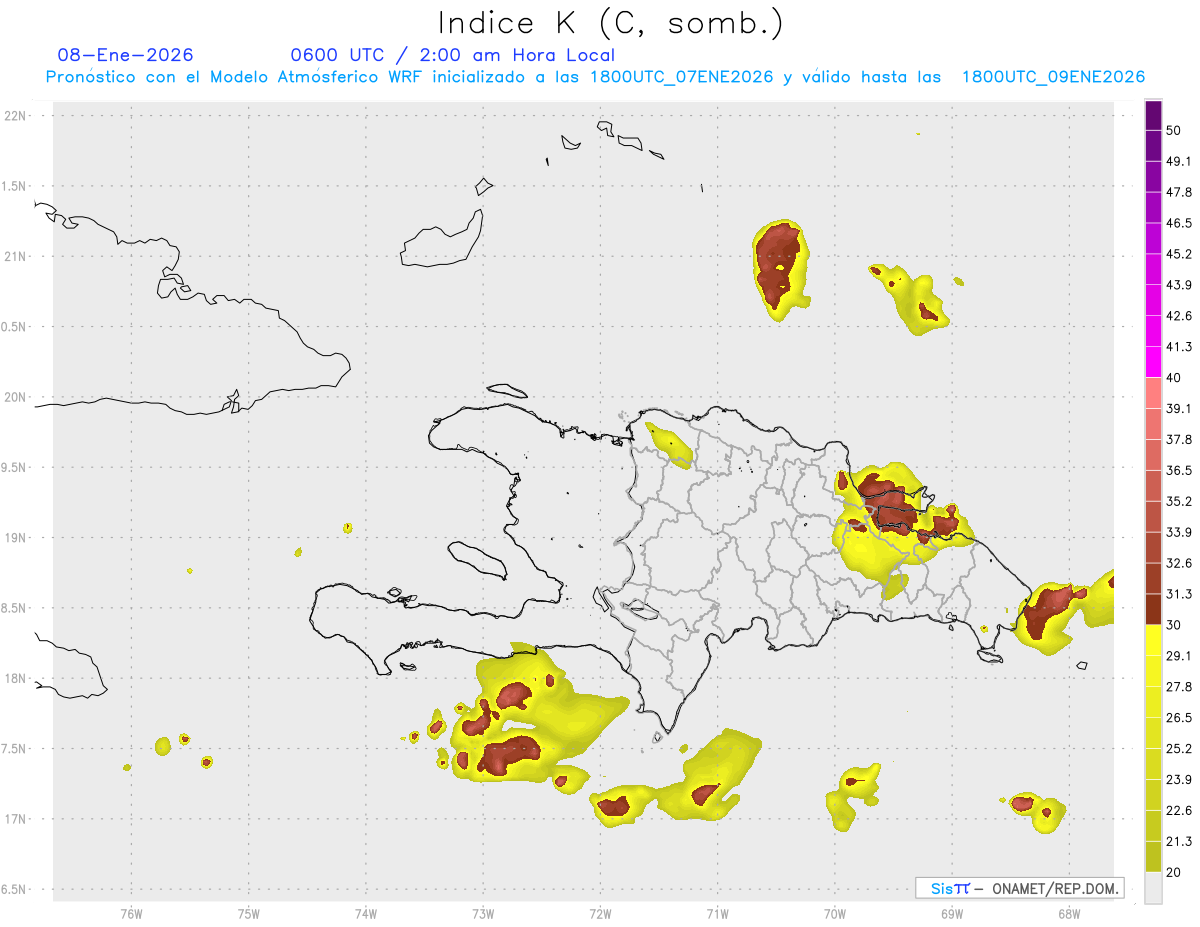Click the '29.1' colorbar value
Viewport: 1200px width, 927px height.
[1179, 656]
